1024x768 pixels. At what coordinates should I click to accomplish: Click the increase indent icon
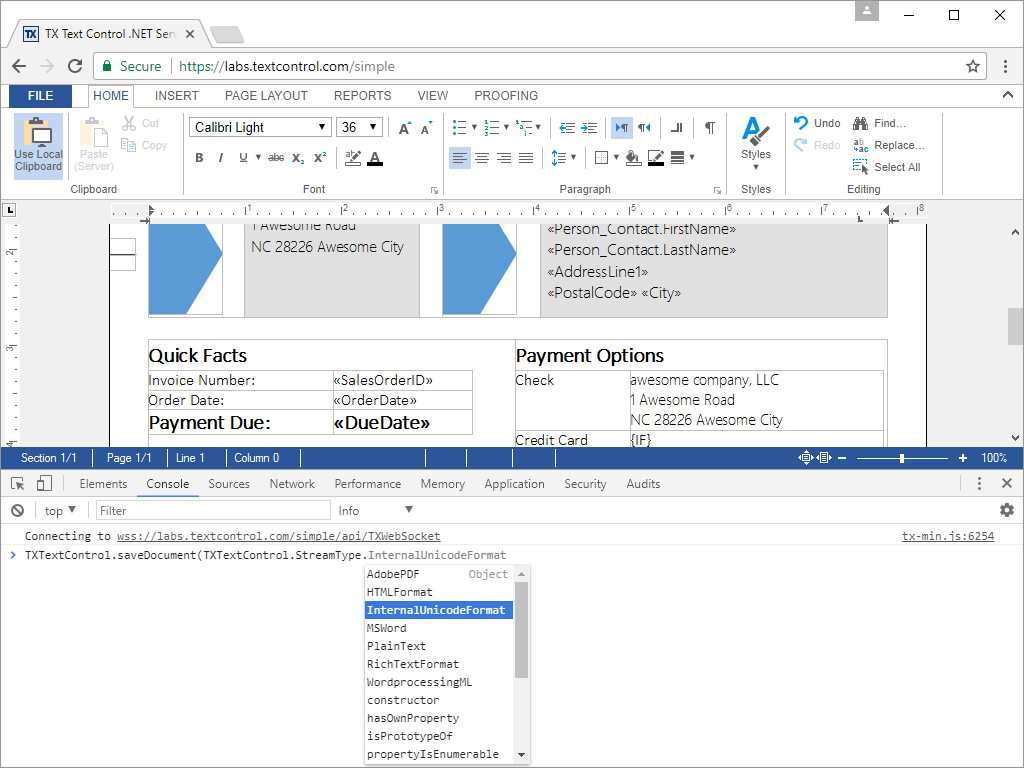[x=589, y=127]
